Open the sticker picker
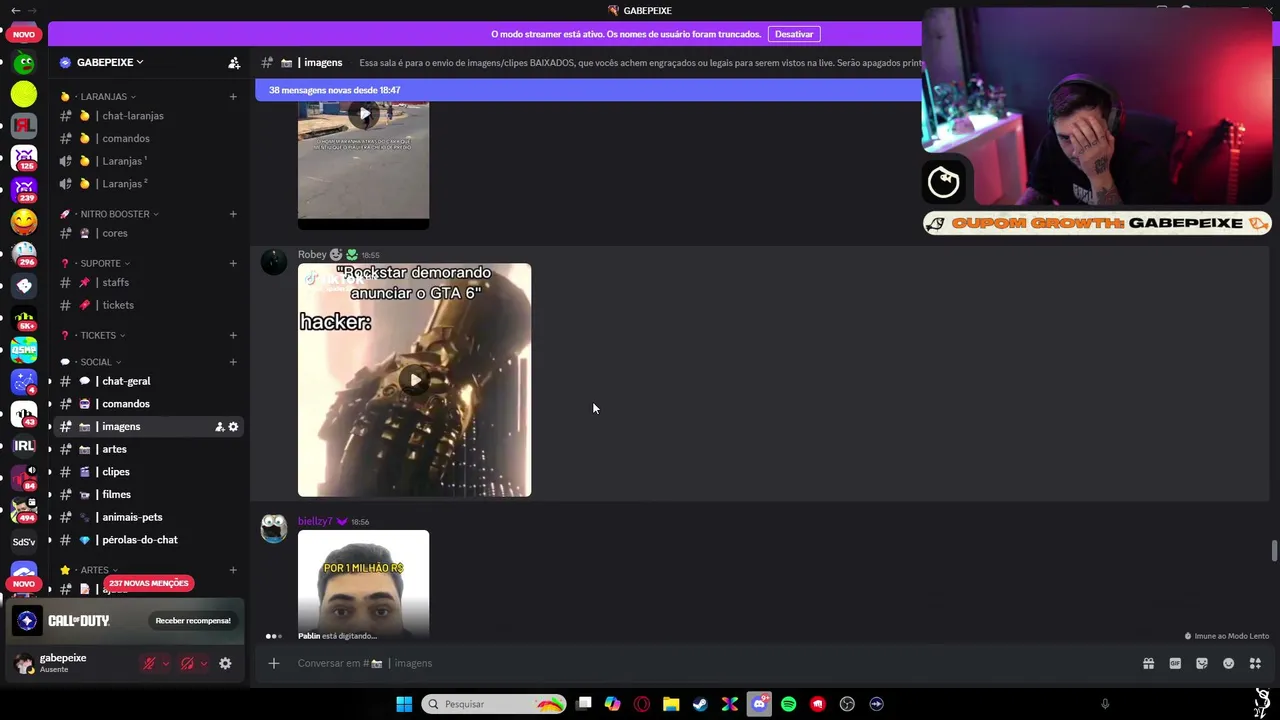The width and height of the screenshot is (1280, 720). coord(1202,663)
